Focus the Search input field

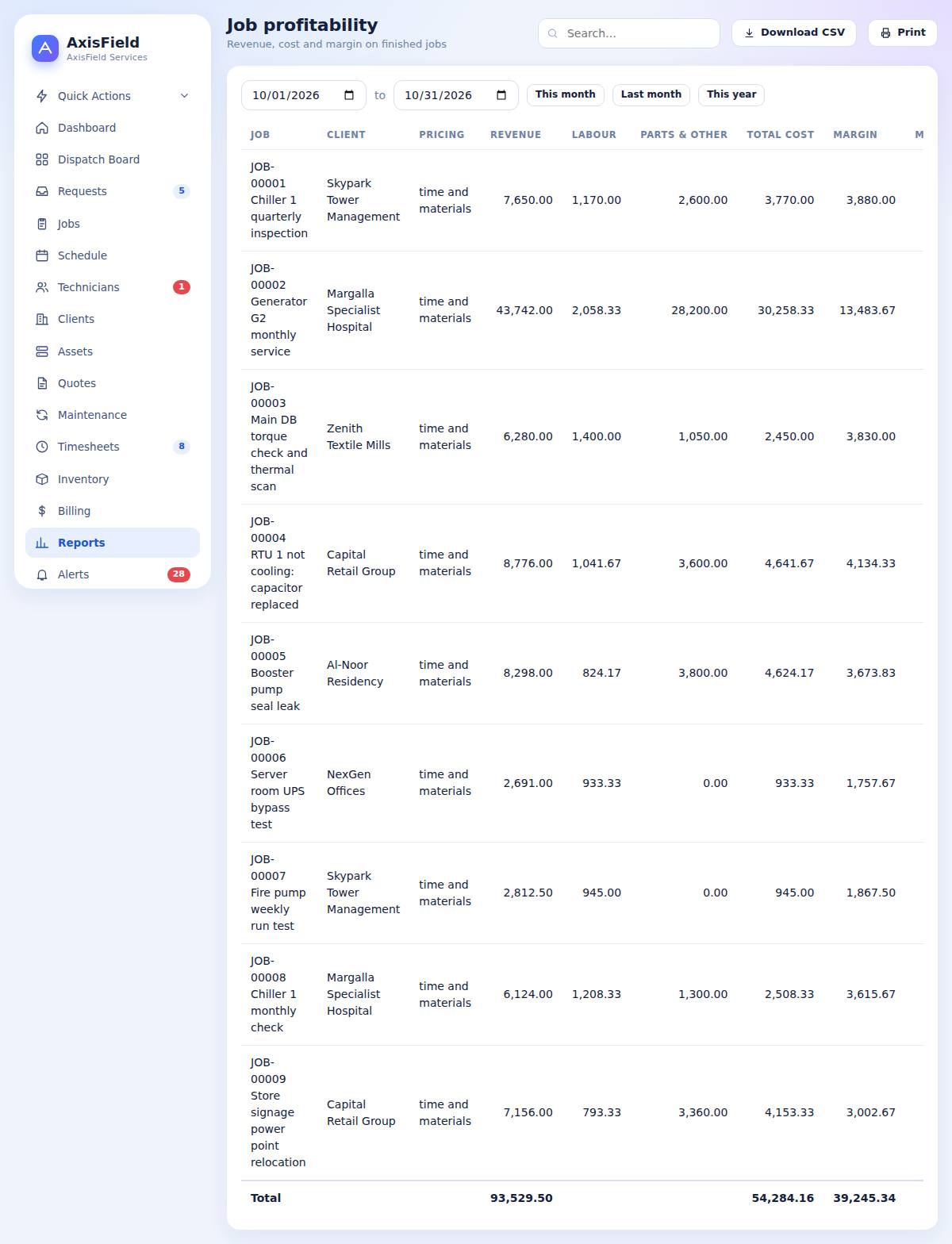[x=629, y=33]
